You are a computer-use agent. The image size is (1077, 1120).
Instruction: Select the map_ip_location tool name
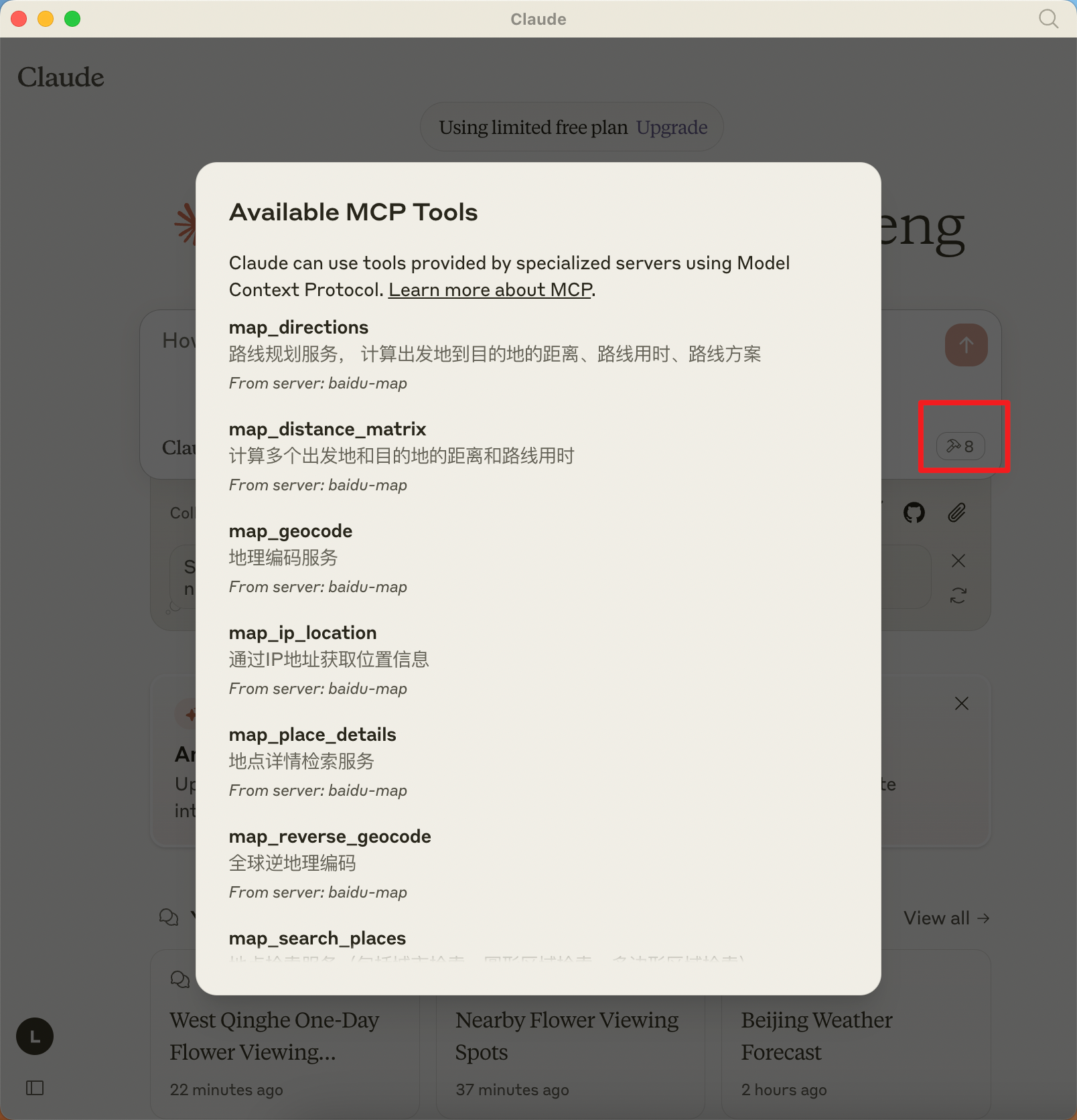pyautogui.click(x=303, y=632)
